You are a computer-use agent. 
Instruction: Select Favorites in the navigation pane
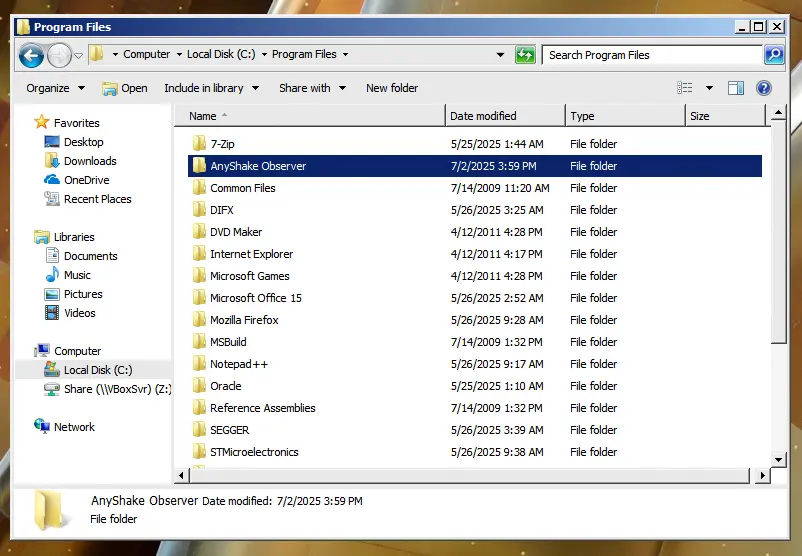click(x=66, y=123)
